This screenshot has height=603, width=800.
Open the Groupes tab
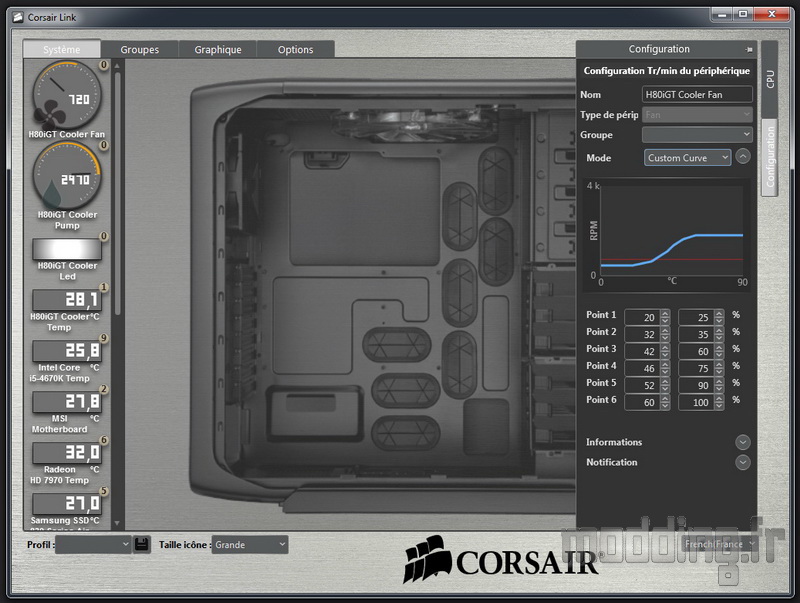pyautogui.click(x=139, y=49)
